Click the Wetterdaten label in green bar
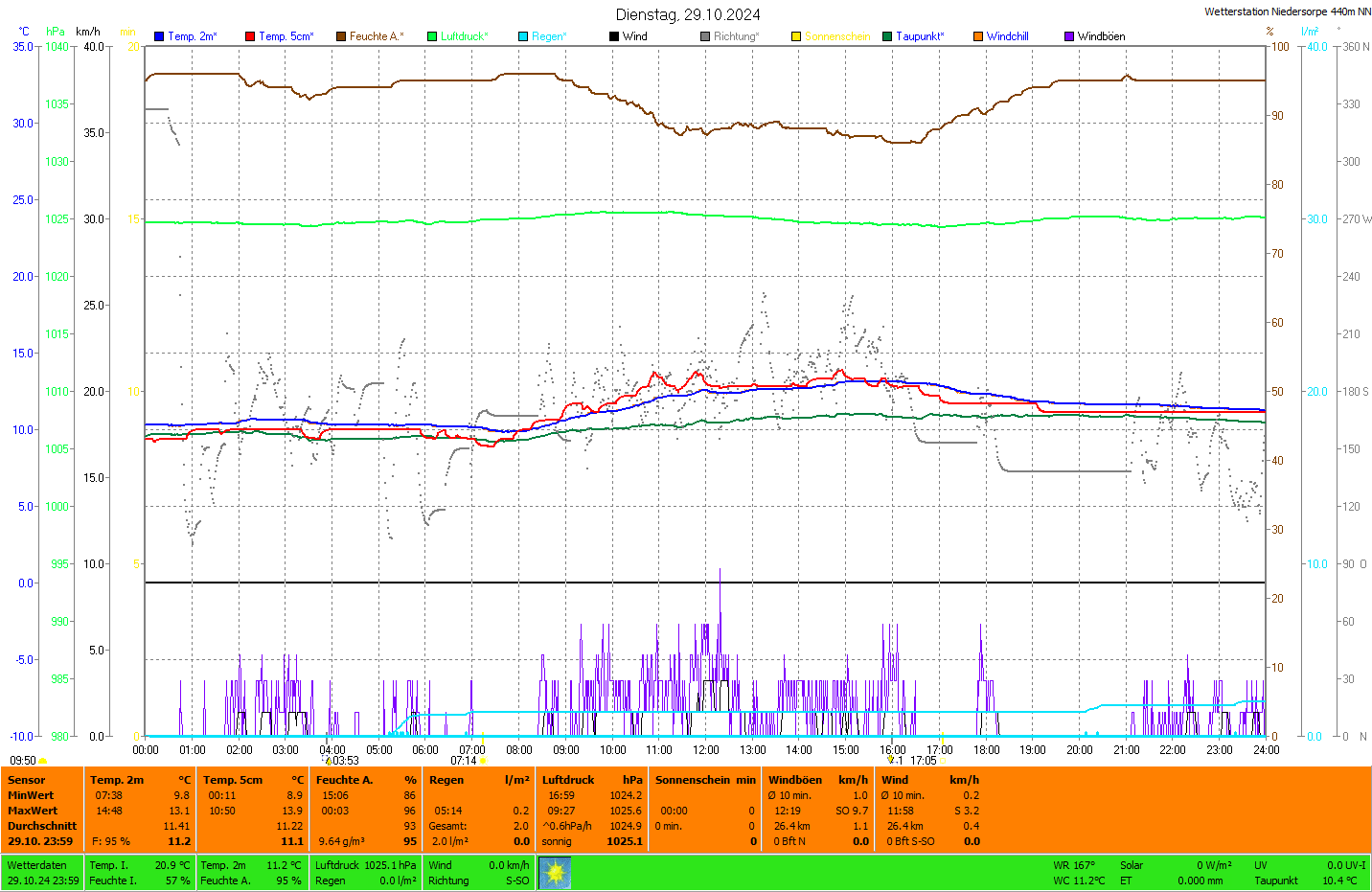Viewport: 1372px width, 892px height. pos(37,865)
